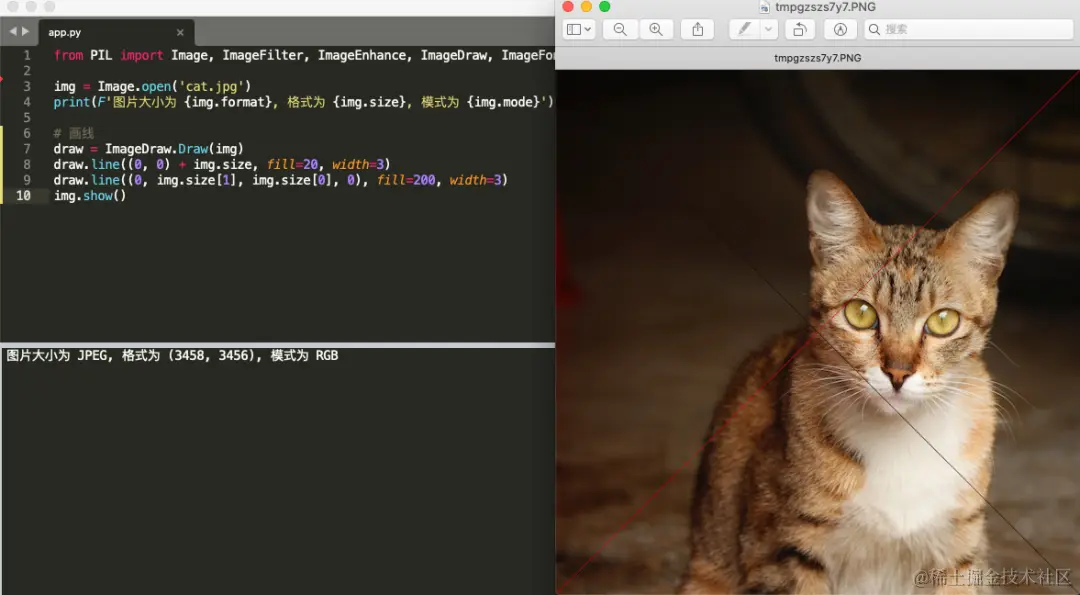The width and height of the screenshot is (1080, 595).
Task: Select the tmpgzszs7y7.PNG tab bar title
Action: 818,58
